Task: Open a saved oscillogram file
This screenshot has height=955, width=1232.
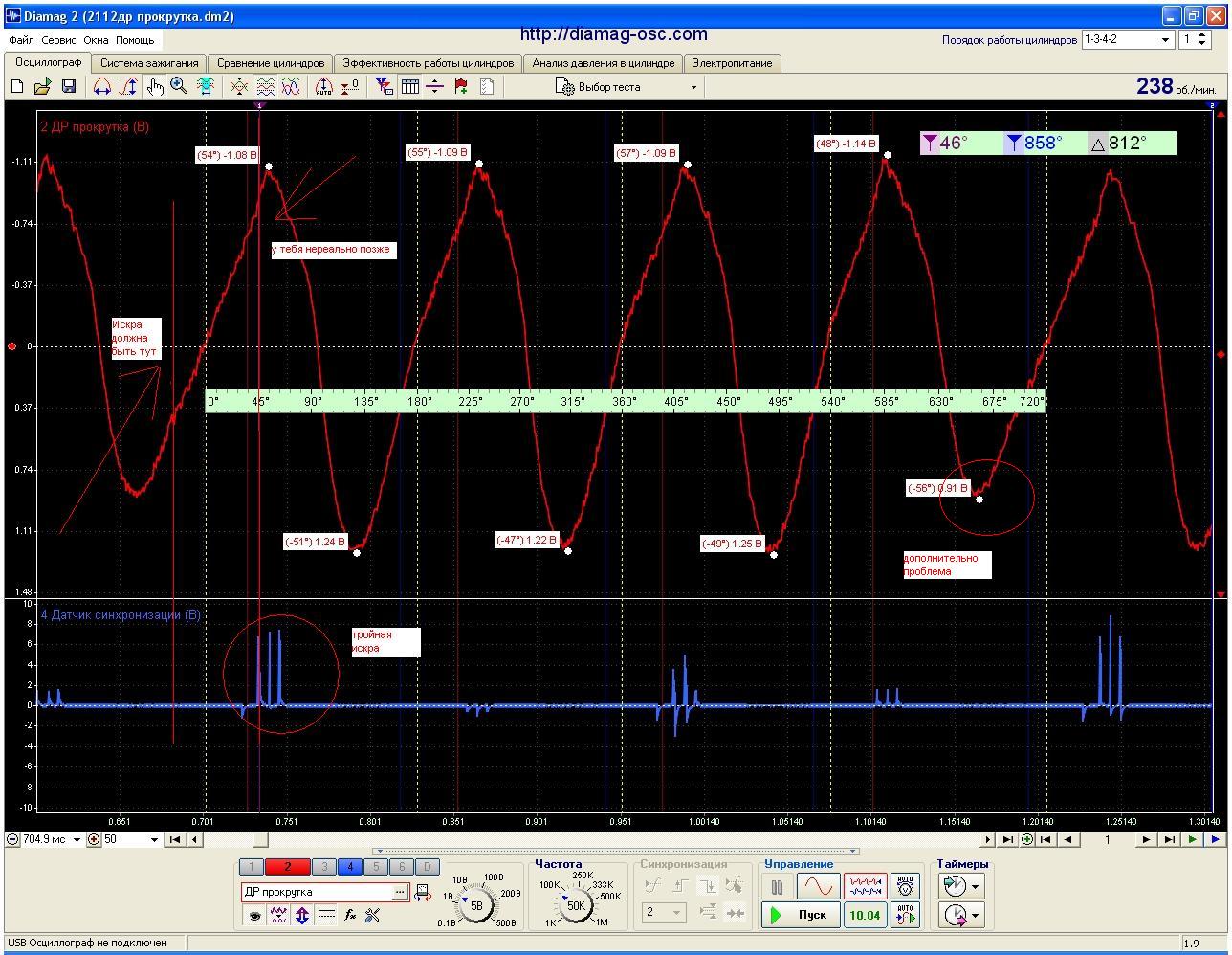Action: (x=42, y=87)
